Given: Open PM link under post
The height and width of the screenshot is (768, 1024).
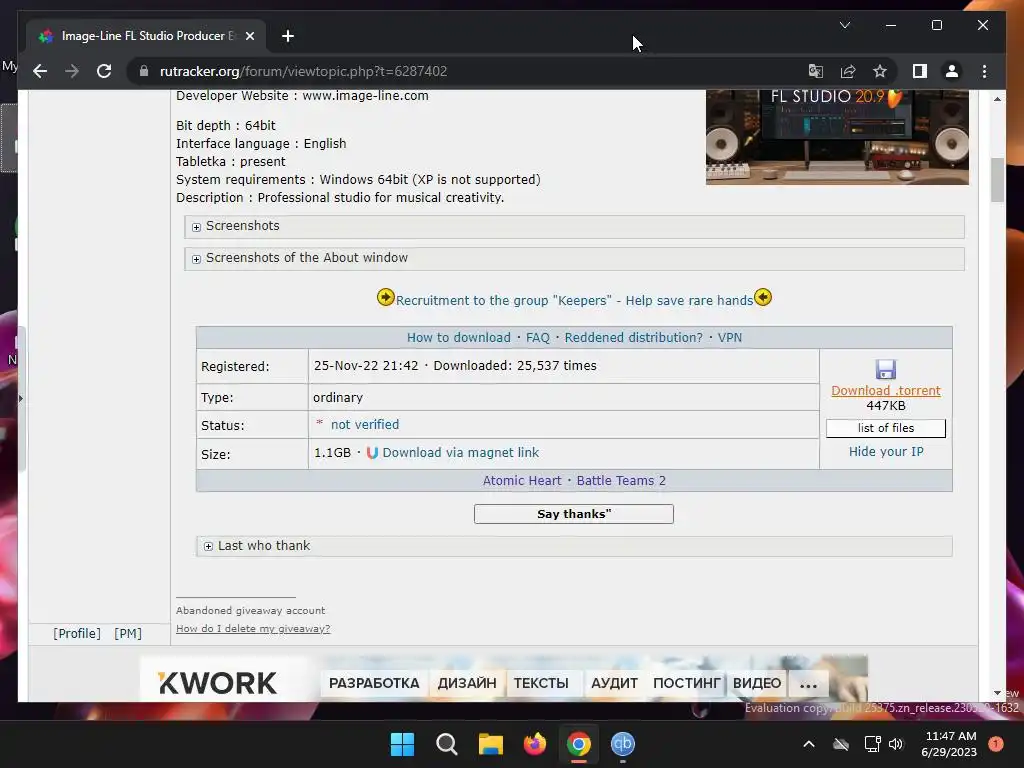Looking at the screenshot, I should coord(127,633).
